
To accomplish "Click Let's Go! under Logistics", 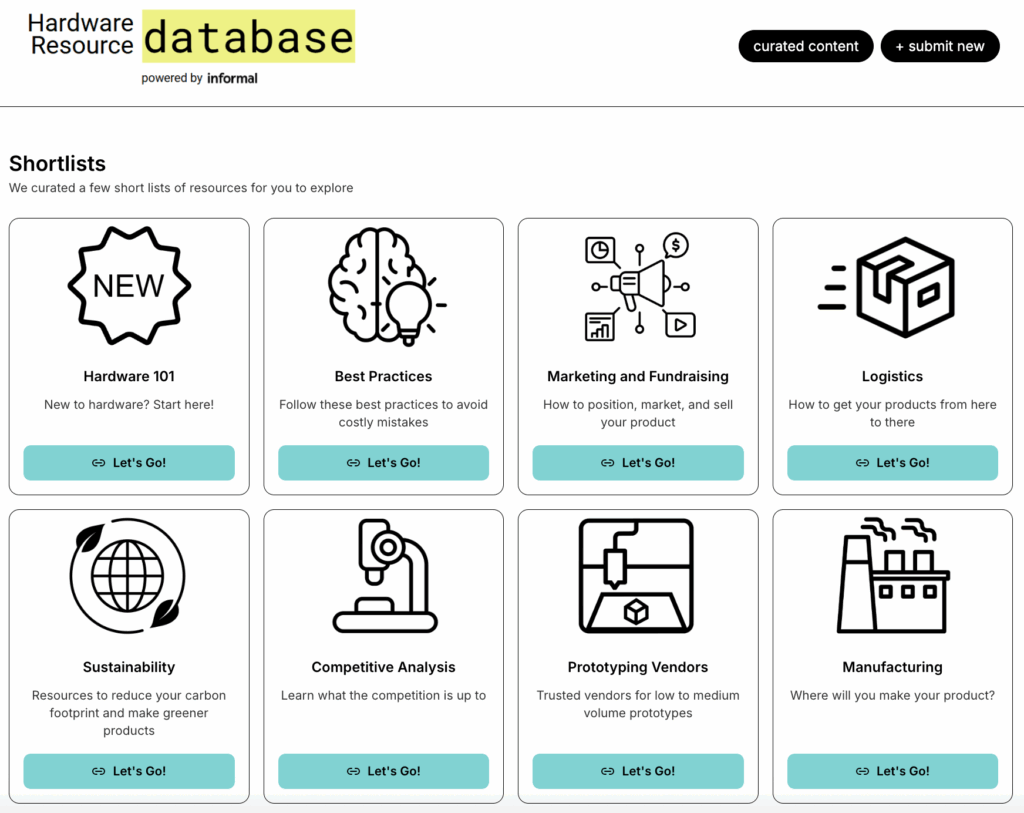I will (x=892, y=463).
